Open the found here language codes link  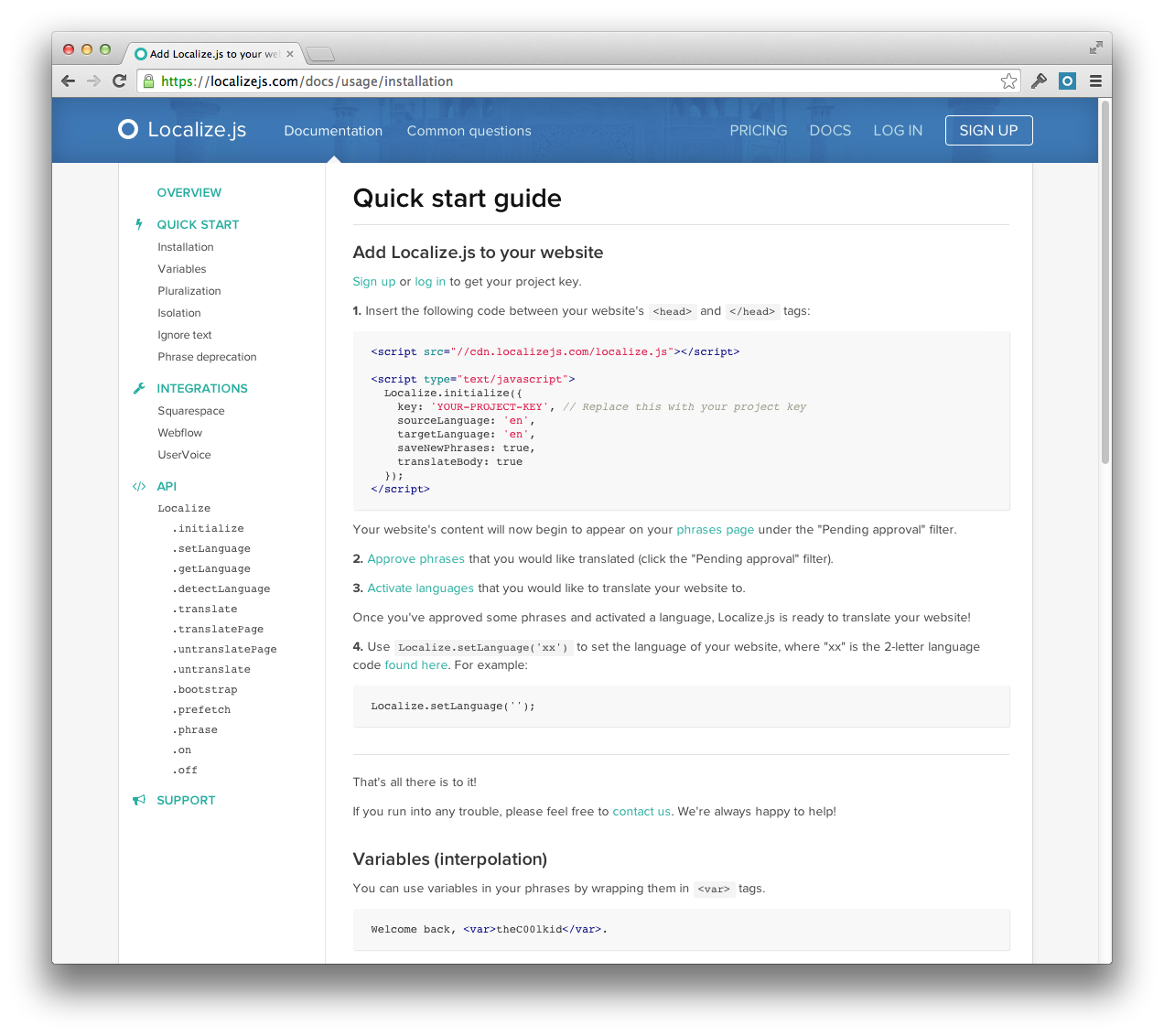[416, 665]
